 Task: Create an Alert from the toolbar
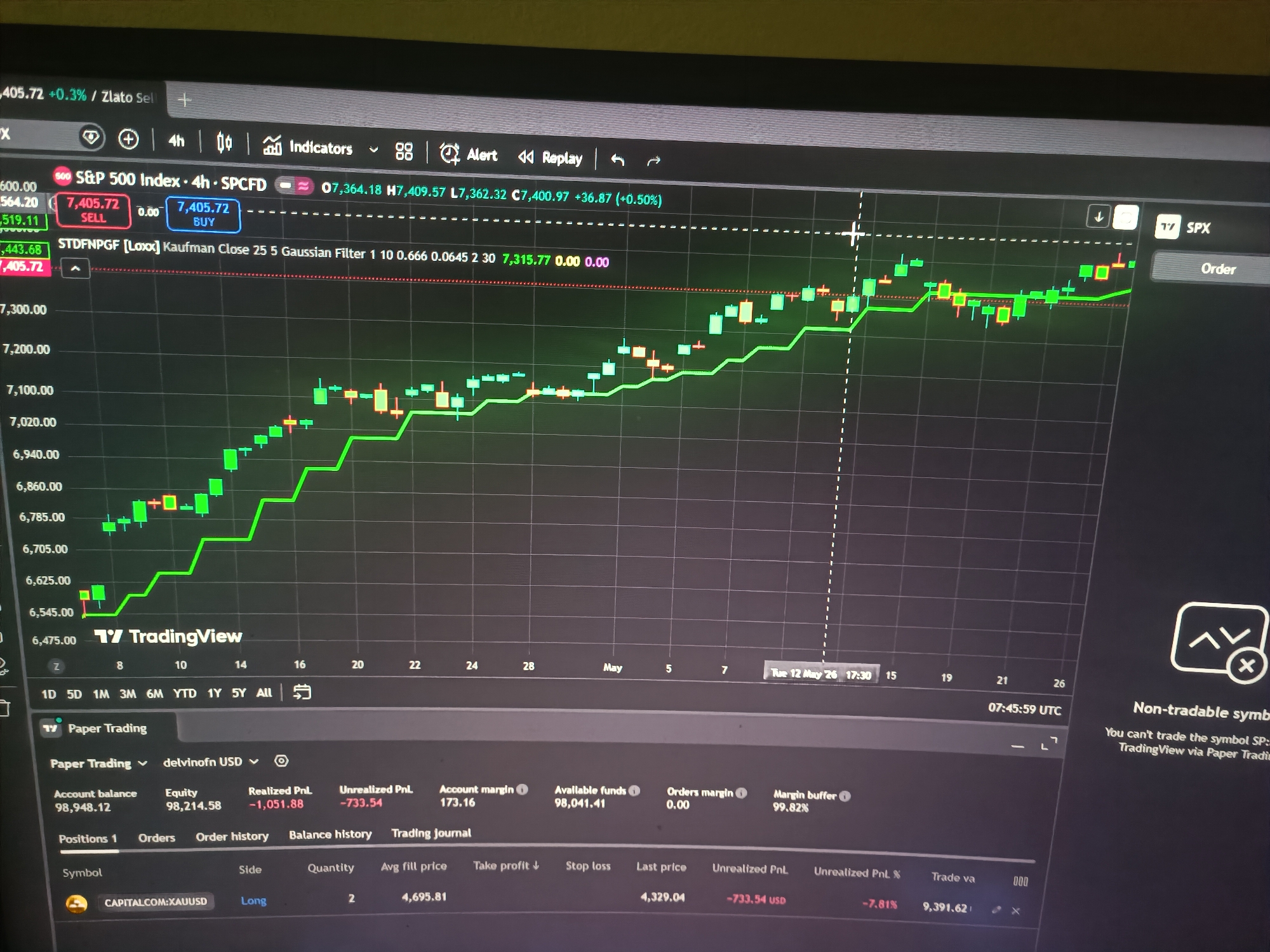coord(469,154)
